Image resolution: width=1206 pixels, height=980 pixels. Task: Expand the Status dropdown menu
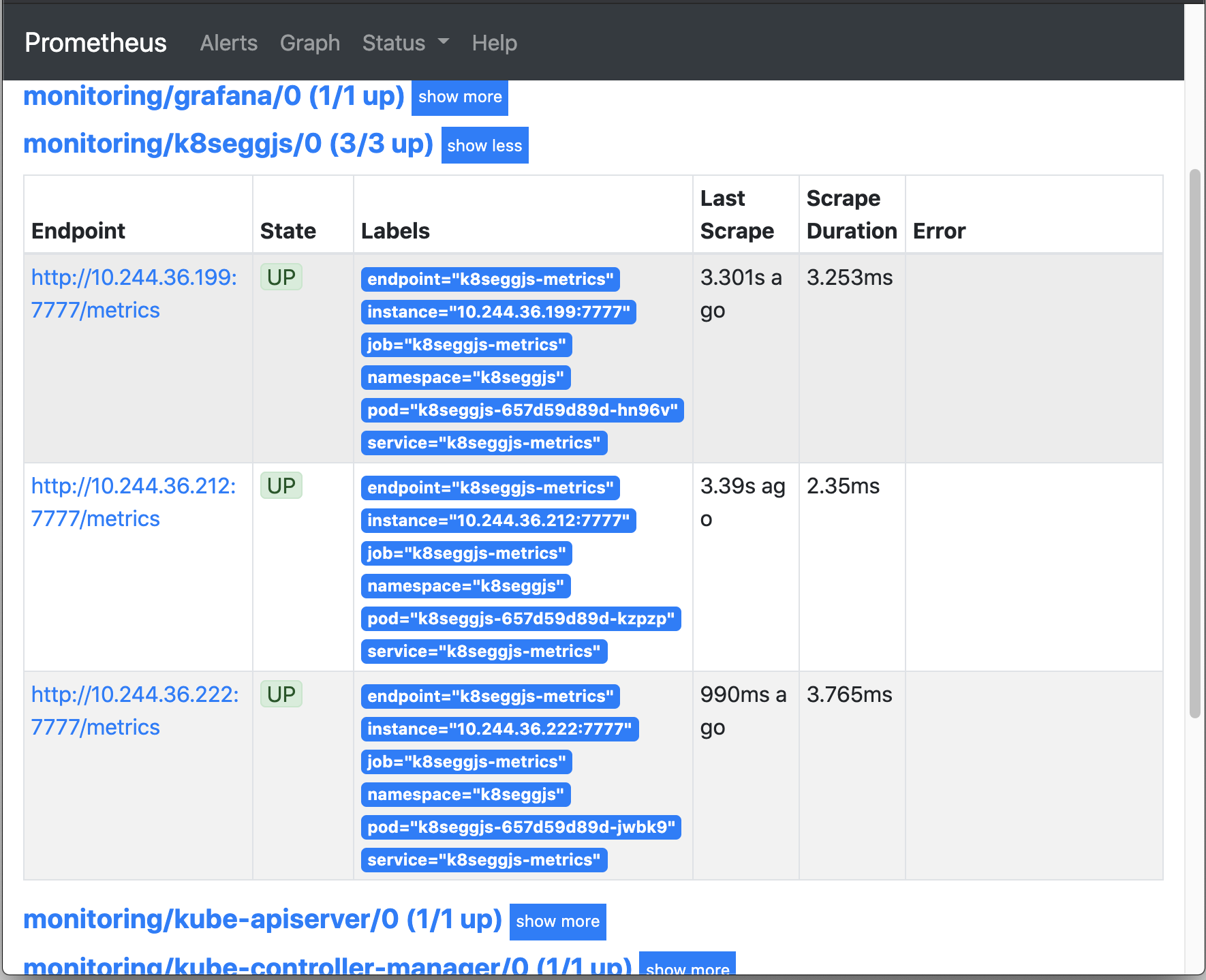406,43
